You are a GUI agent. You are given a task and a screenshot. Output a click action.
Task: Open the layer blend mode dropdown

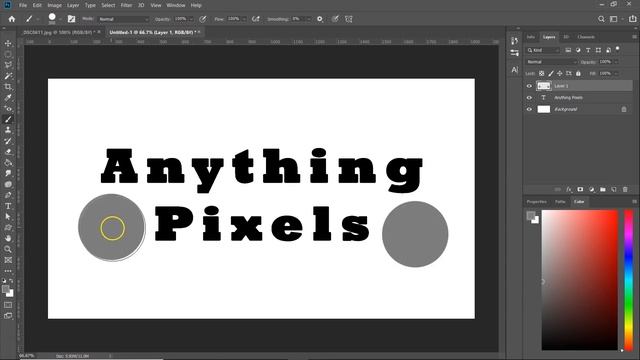[x=551, y=62]
